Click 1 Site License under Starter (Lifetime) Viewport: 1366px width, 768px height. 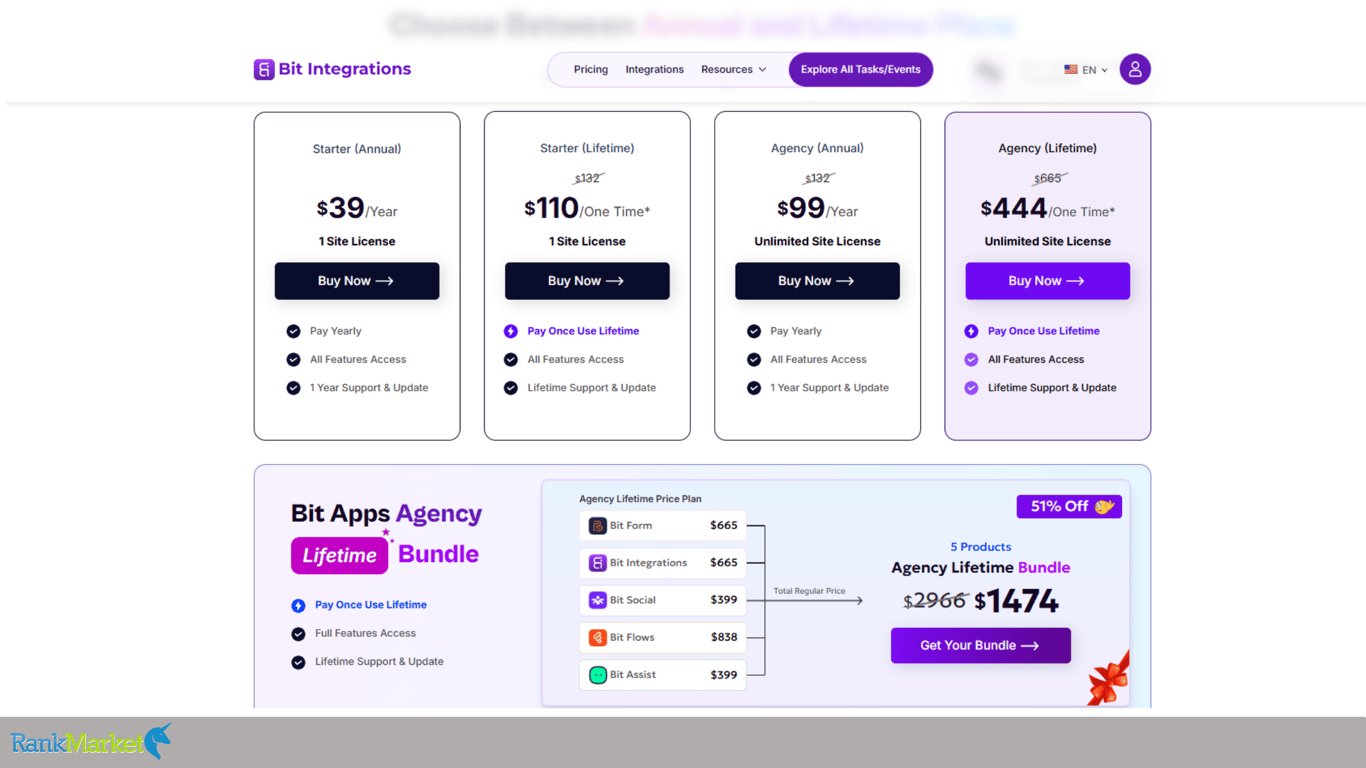point(587,241)
